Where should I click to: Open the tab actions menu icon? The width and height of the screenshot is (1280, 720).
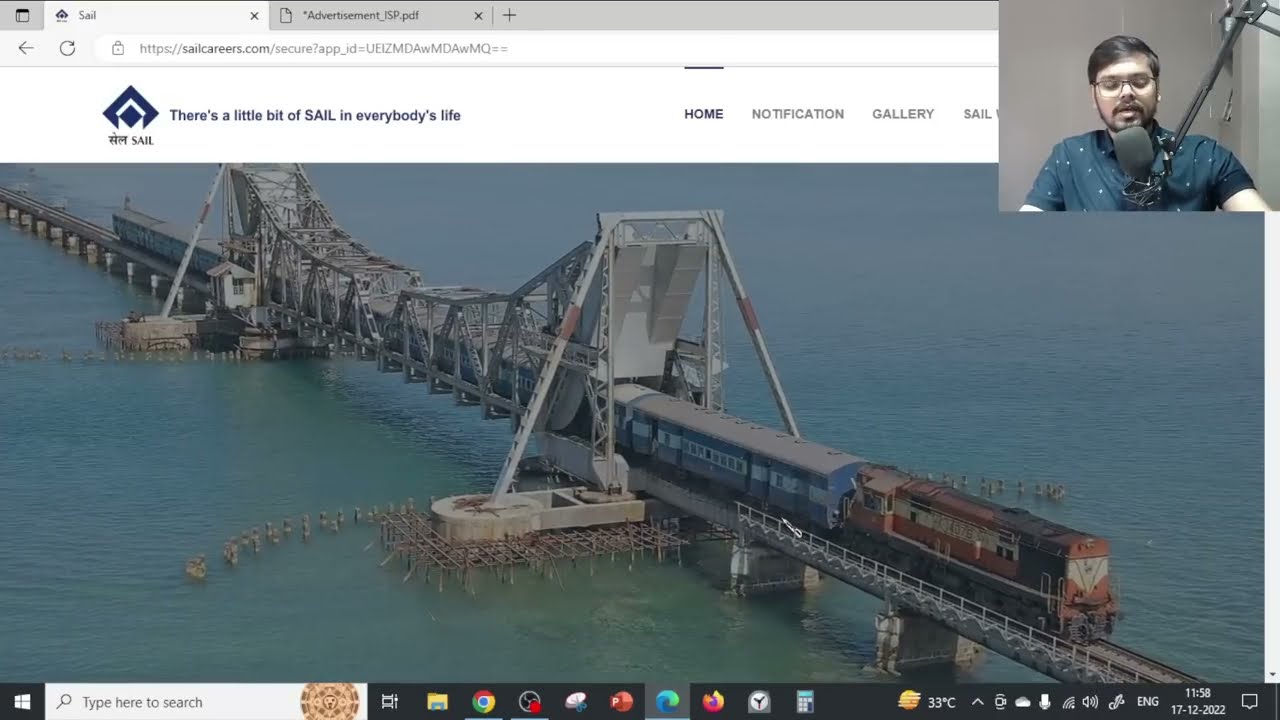coord(22,15)
